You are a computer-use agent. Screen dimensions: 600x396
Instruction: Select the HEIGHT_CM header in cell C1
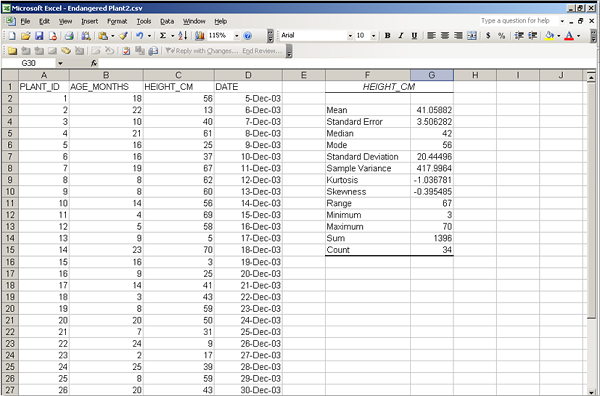179,87
